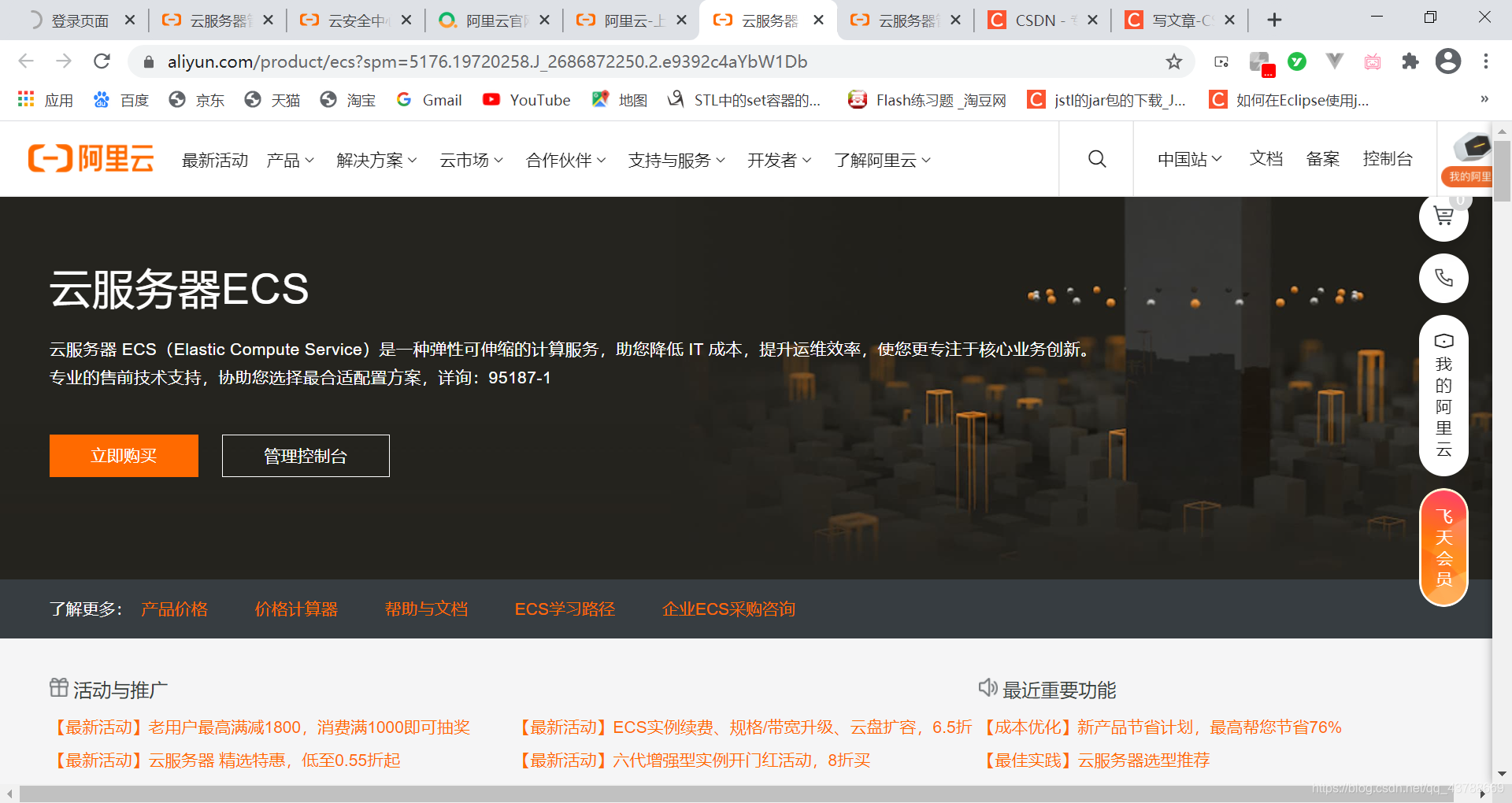Open the 文档 link in header
Screen dimensions: 1512x803
coord(1266,159)
